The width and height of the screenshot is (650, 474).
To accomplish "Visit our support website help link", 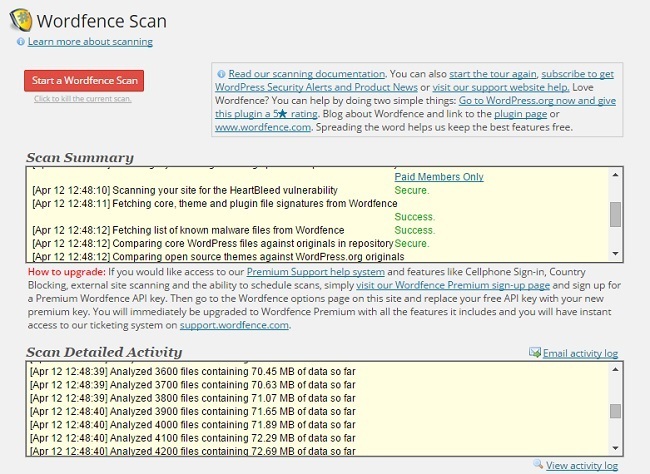I will coord(501,87).
